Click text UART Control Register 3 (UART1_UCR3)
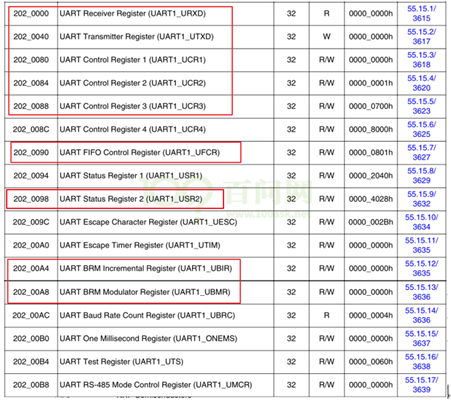The width and height of the screenshot is (451, 400). [x=133, y=106]
